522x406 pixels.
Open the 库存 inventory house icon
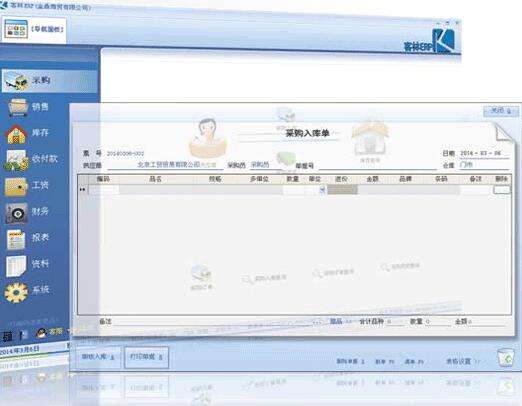point(16,134)
